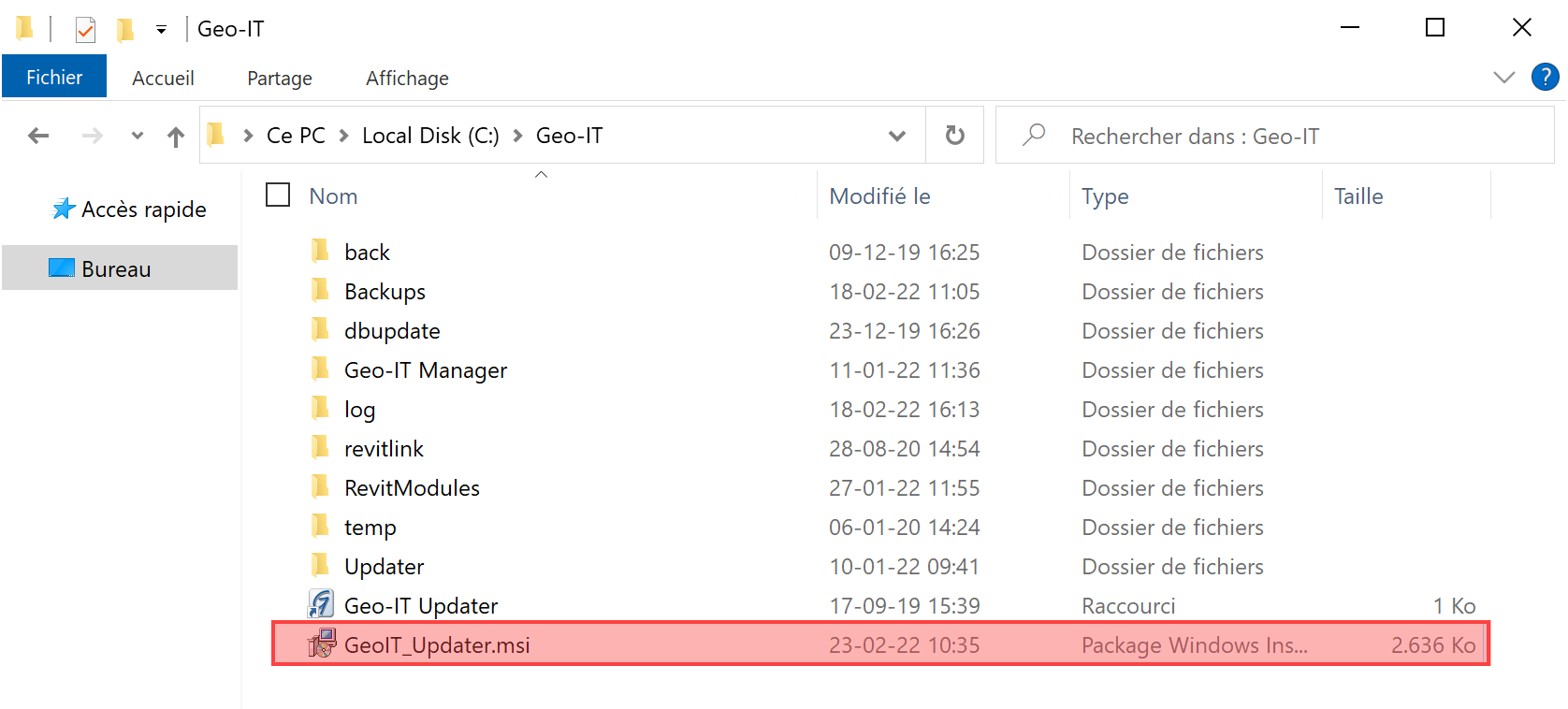Go up one level with up arrow
Viewport: 1568px width, 709px height.
tap(176, 137)
